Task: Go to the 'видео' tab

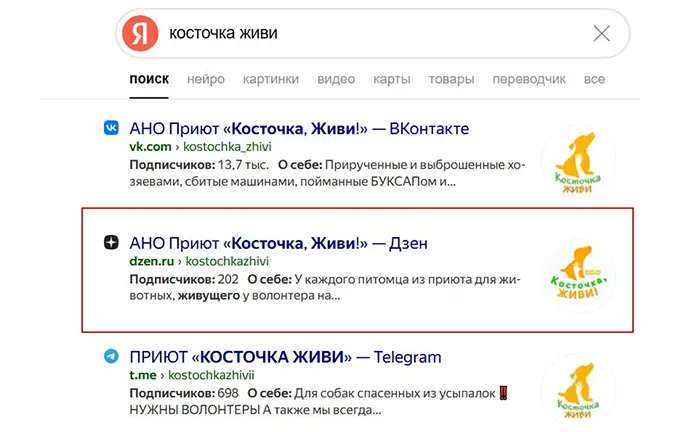Action: (336, 79)
